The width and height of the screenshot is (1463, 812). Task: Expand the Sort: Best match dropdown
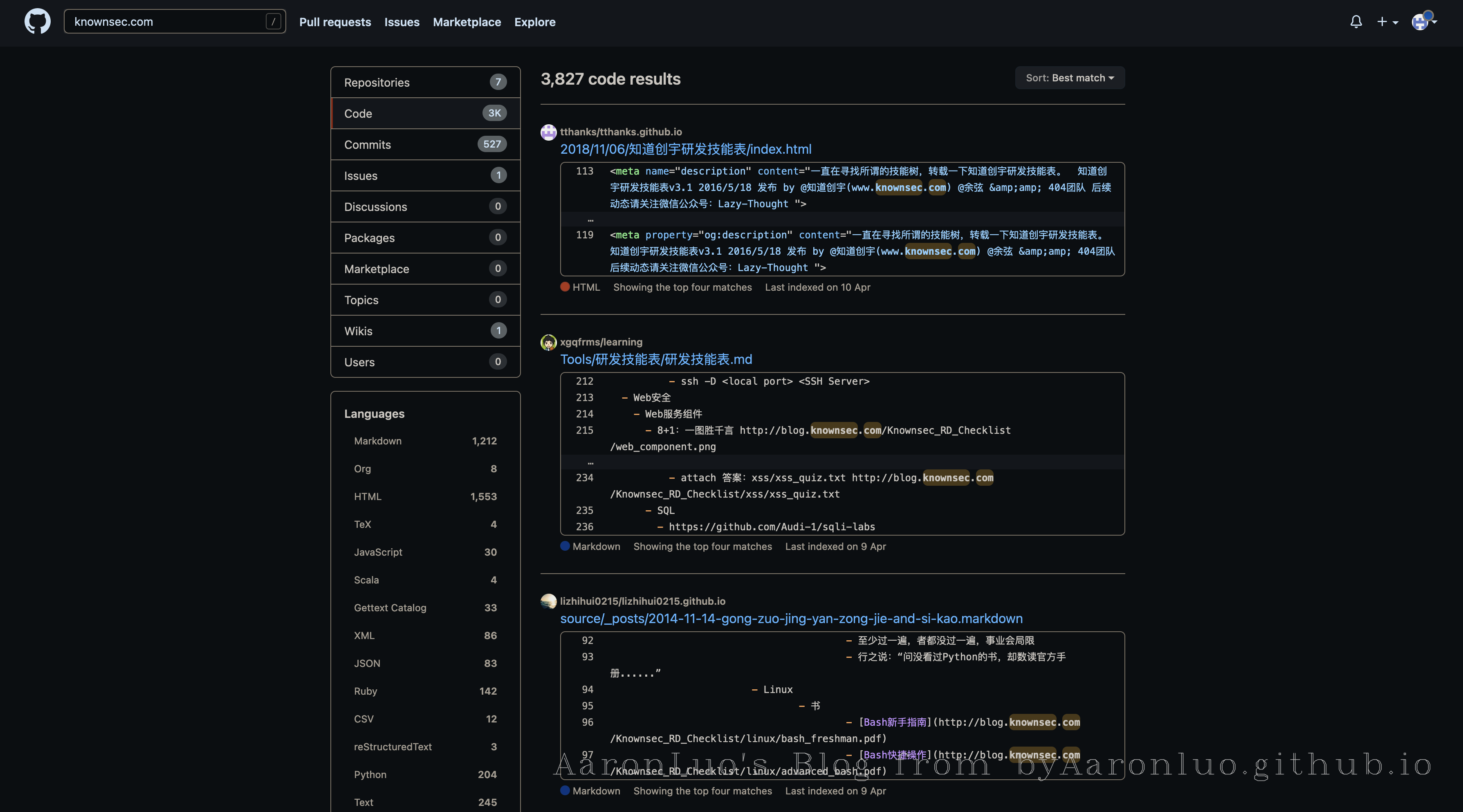pos(1069,78)
